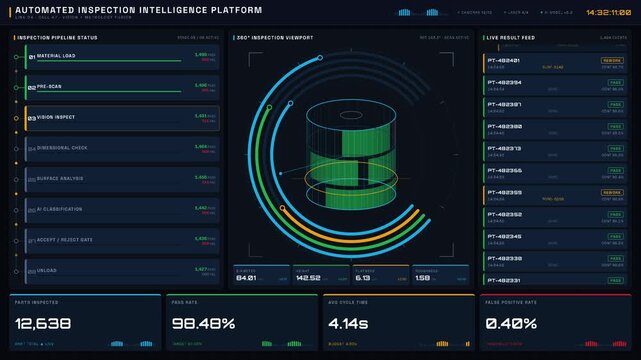
Task: Click the Live Result Feed panel title
Action: (511, 38)
